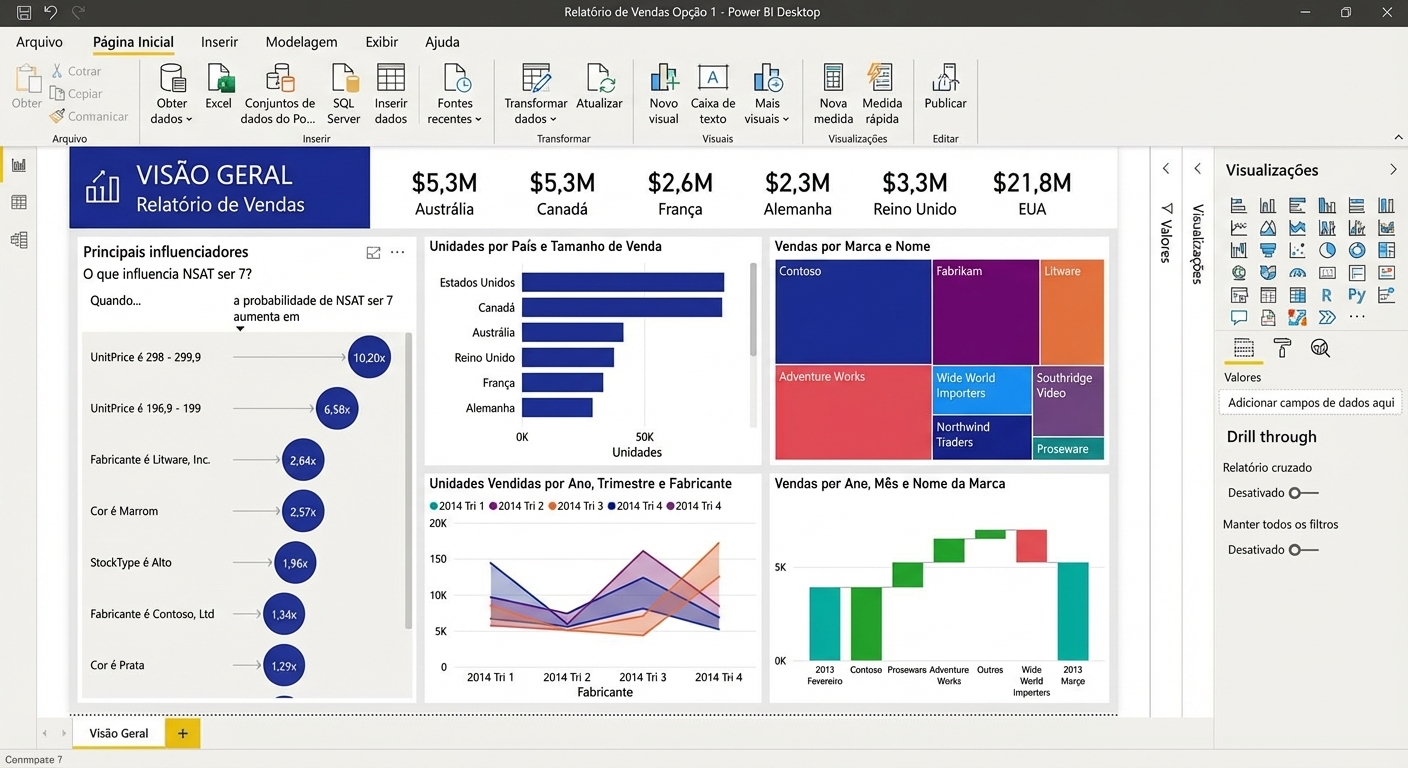Click the Undo arrow in the title bar

point(50,13)
